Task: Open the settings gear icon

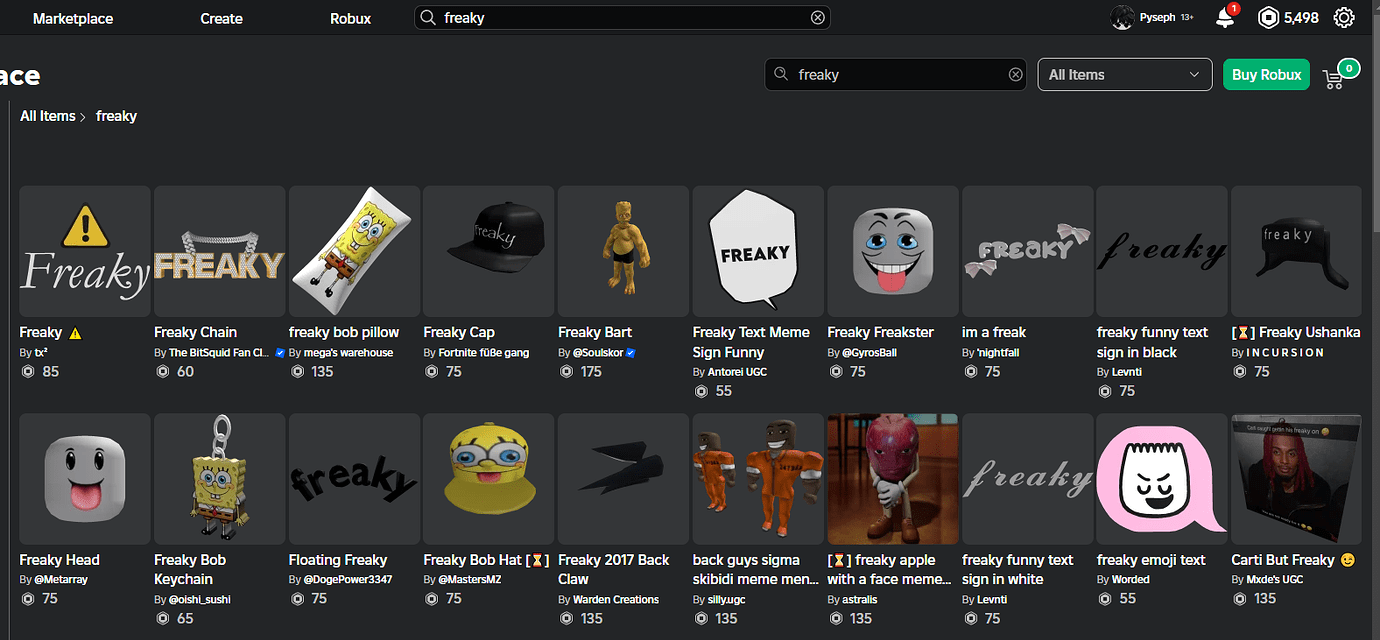Action: click(1344, 18)
